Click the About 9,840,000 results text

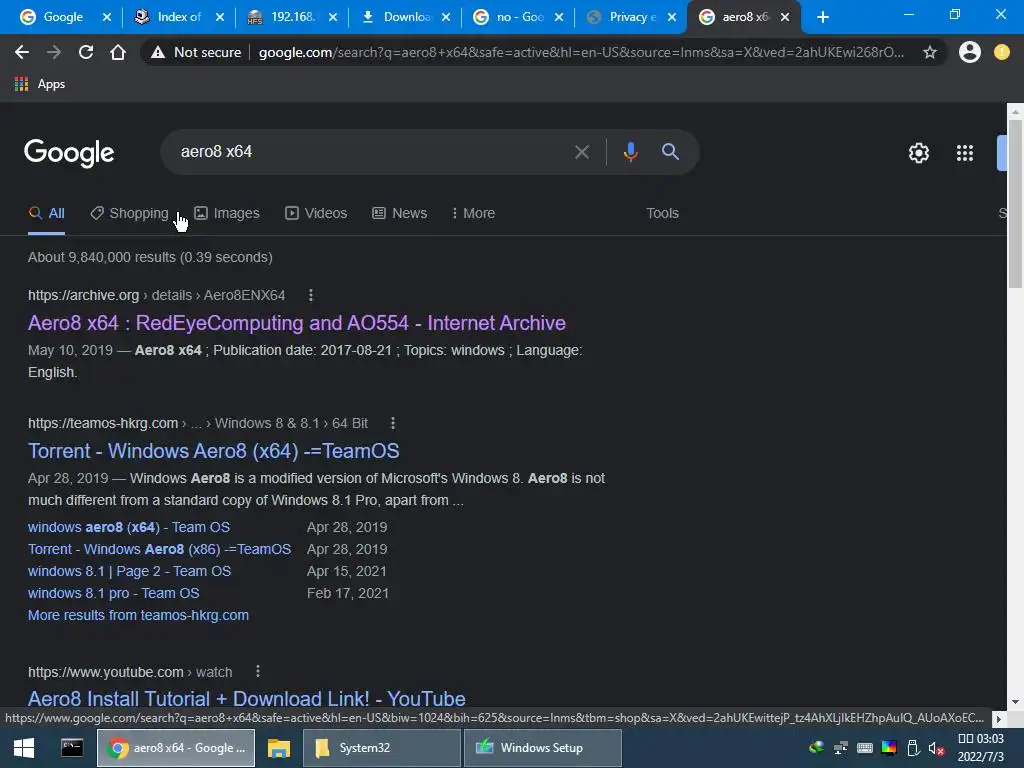pos(150,257)
